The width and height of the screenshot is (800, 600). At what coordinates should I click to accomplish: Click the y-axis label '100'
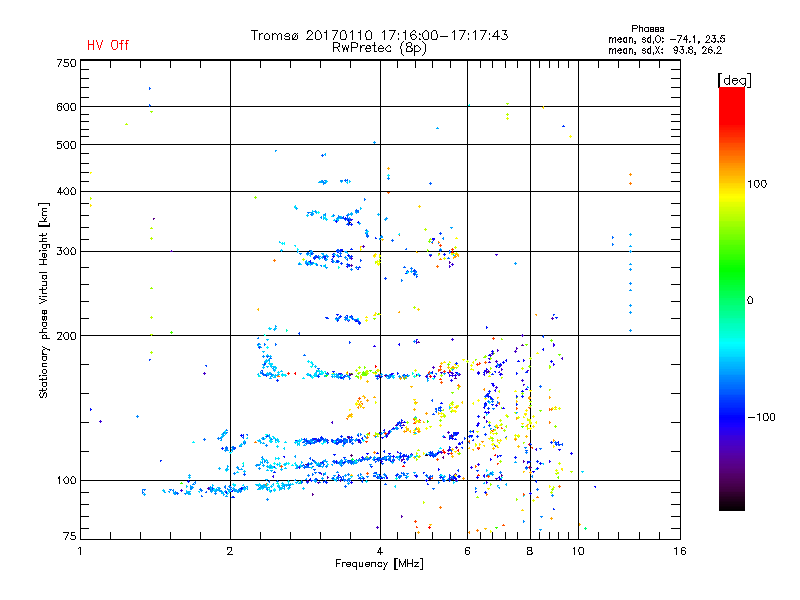(x=66, y=481)
